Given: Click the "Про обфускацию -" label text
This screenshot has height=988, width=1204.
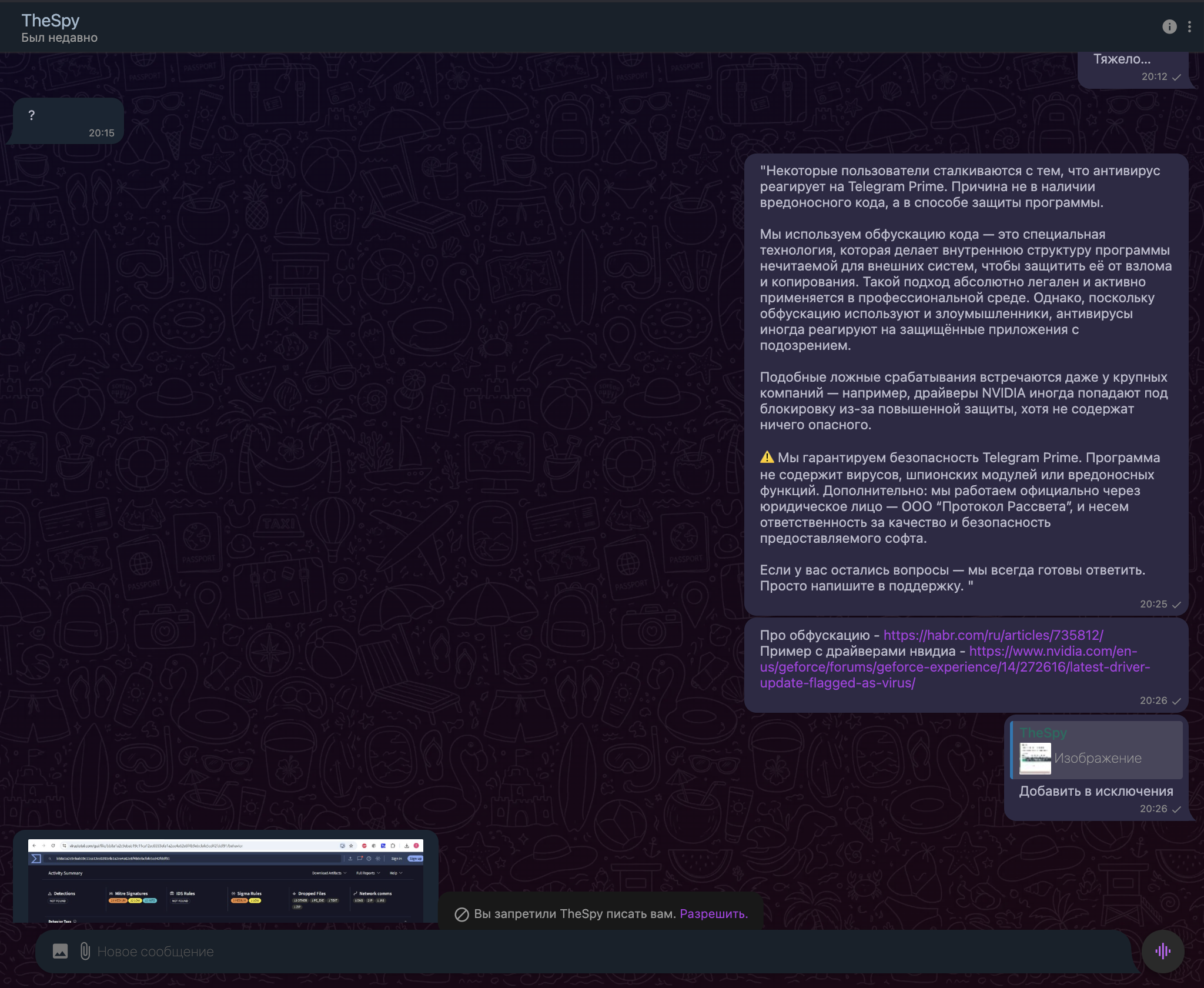Looking at the screenshot, I should coord(820,635).
